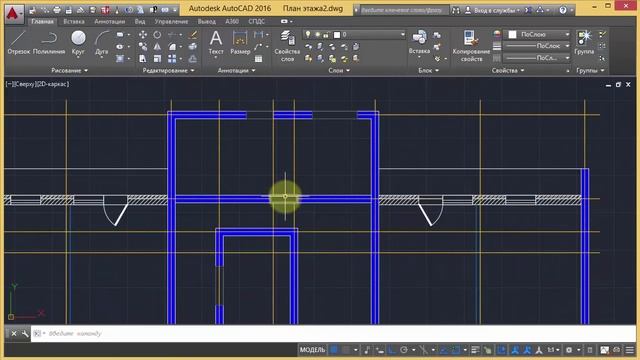Click the Copy tool icon
640x360 pixels.
pos(143,47)
